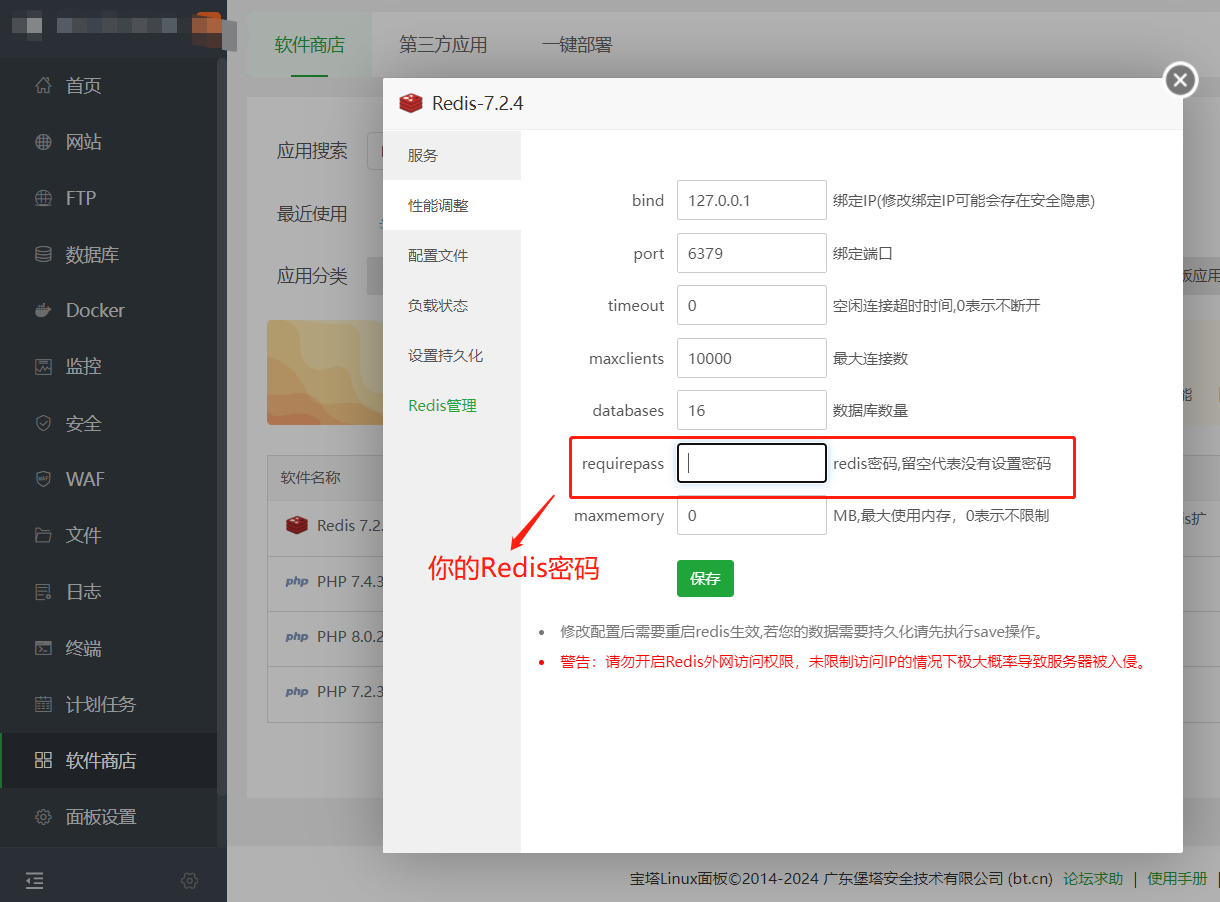Viewport: 1220px width, 902px height.
Task: Click the 数据库 database icon
Action: click(x=43, y=254)
